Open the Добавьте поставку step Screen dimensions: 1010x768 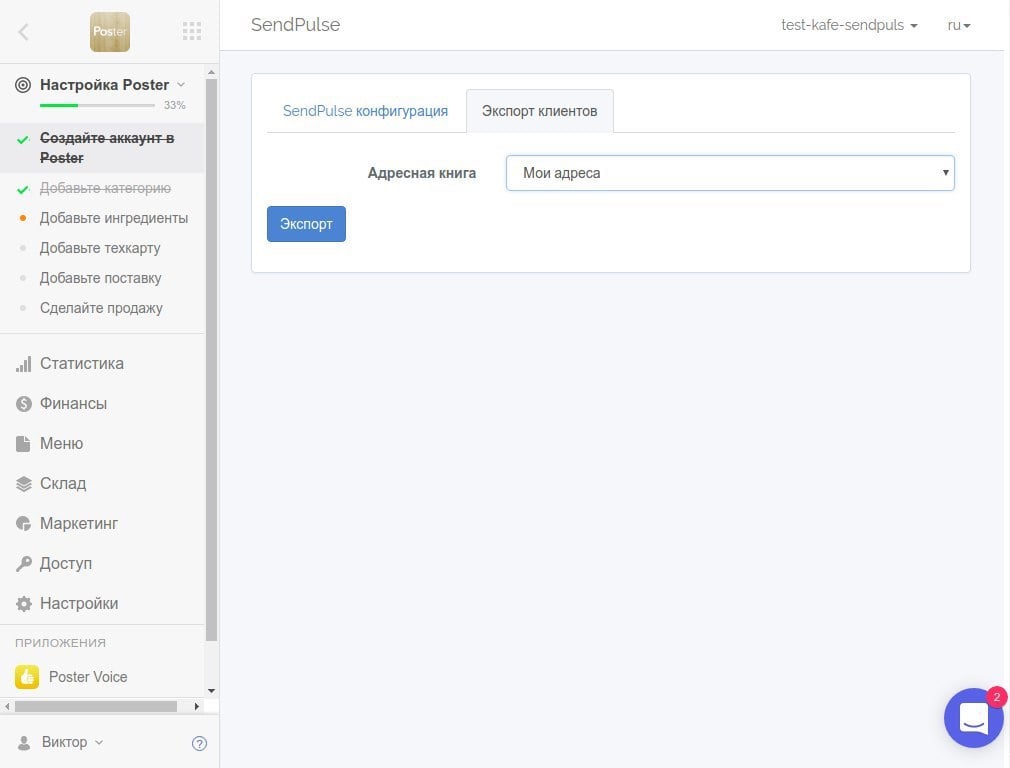tap(100, 278)
